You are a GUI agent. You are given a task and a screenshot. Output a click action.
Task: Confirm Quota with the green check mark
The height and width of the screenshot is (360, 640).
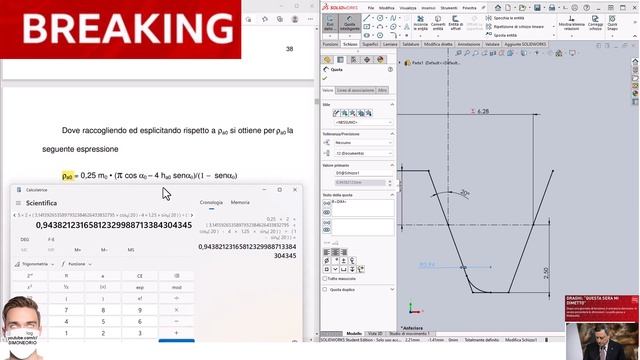[325, 78]
